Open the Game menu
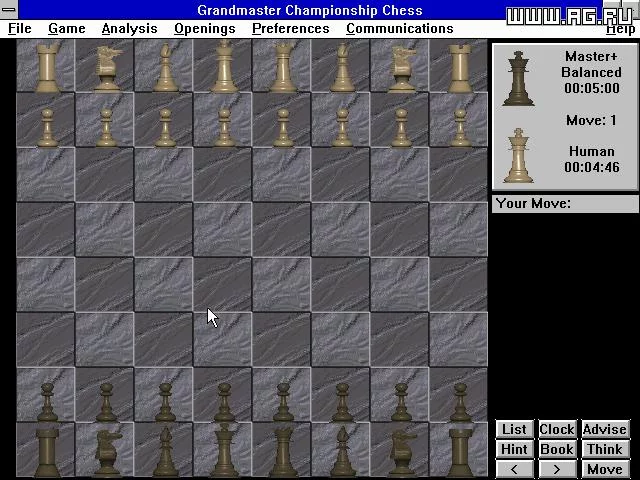The height and width of the screenshot is (480, 640). click(x=67, y=29)
